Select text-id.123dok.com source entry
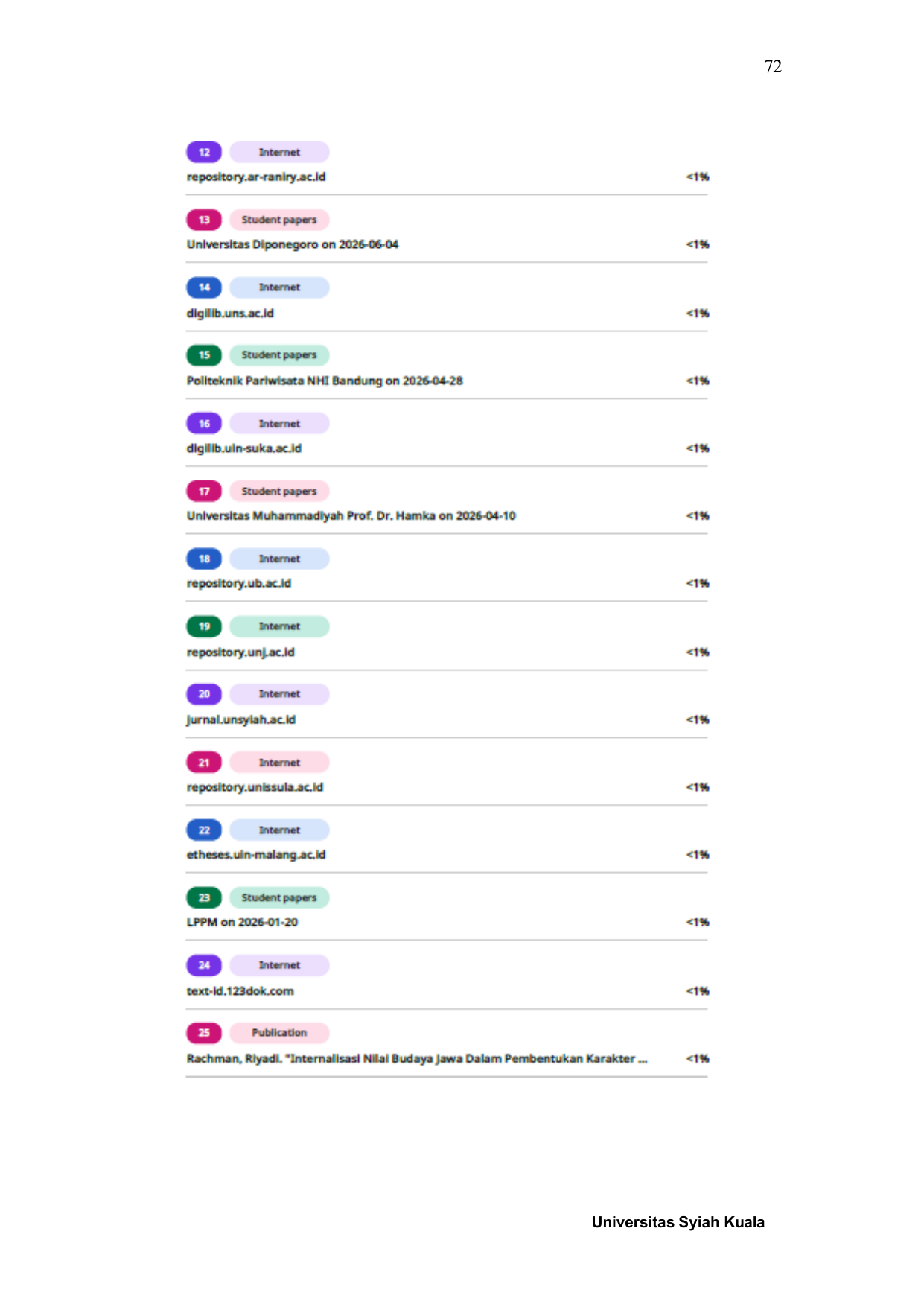Viewport: 924px width, 1307px height. coord(240,991)
